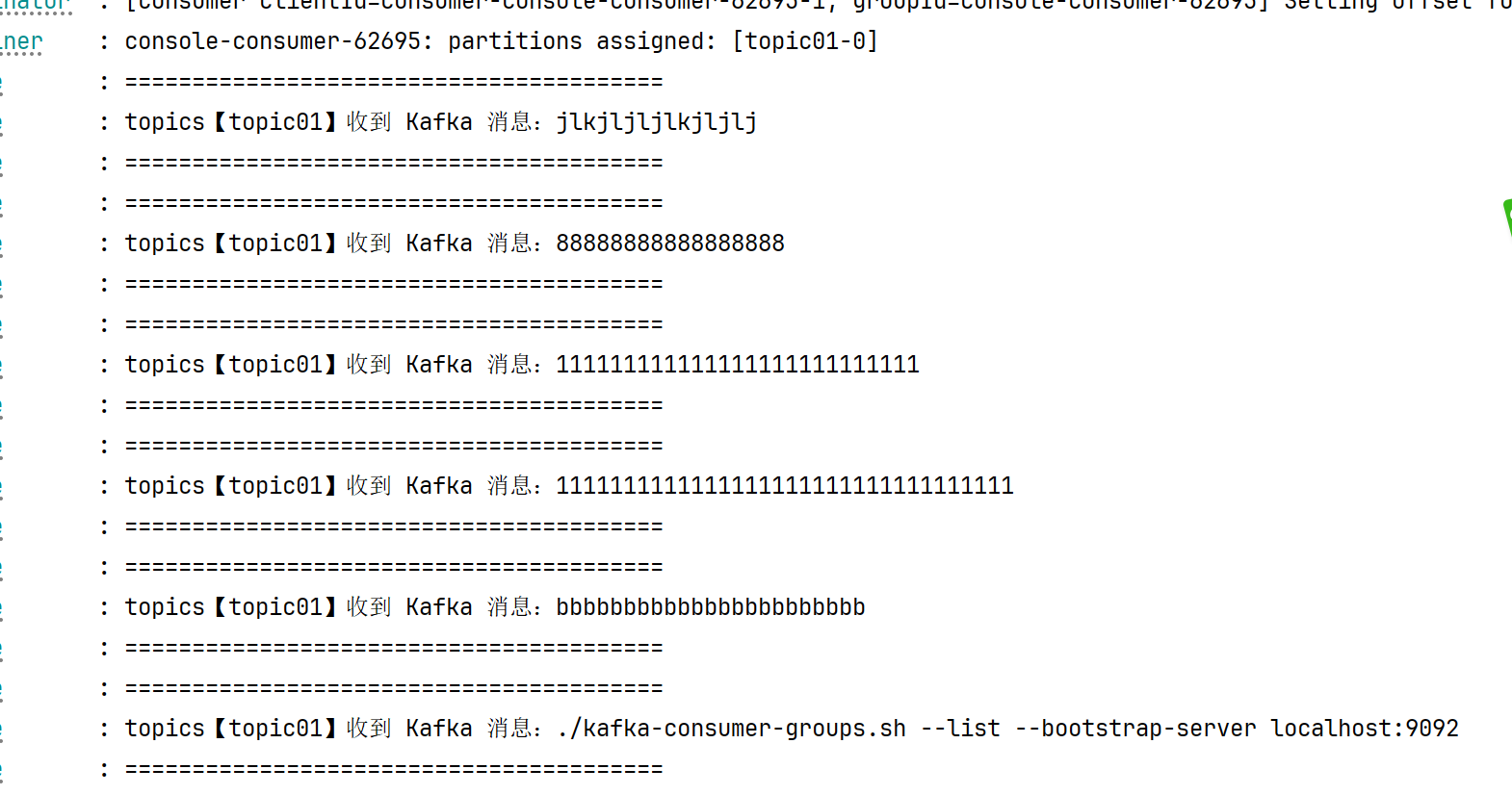Click the 'Setting offset' log line at top
This screenshot has height=795, width=1512.
[819, 5]
